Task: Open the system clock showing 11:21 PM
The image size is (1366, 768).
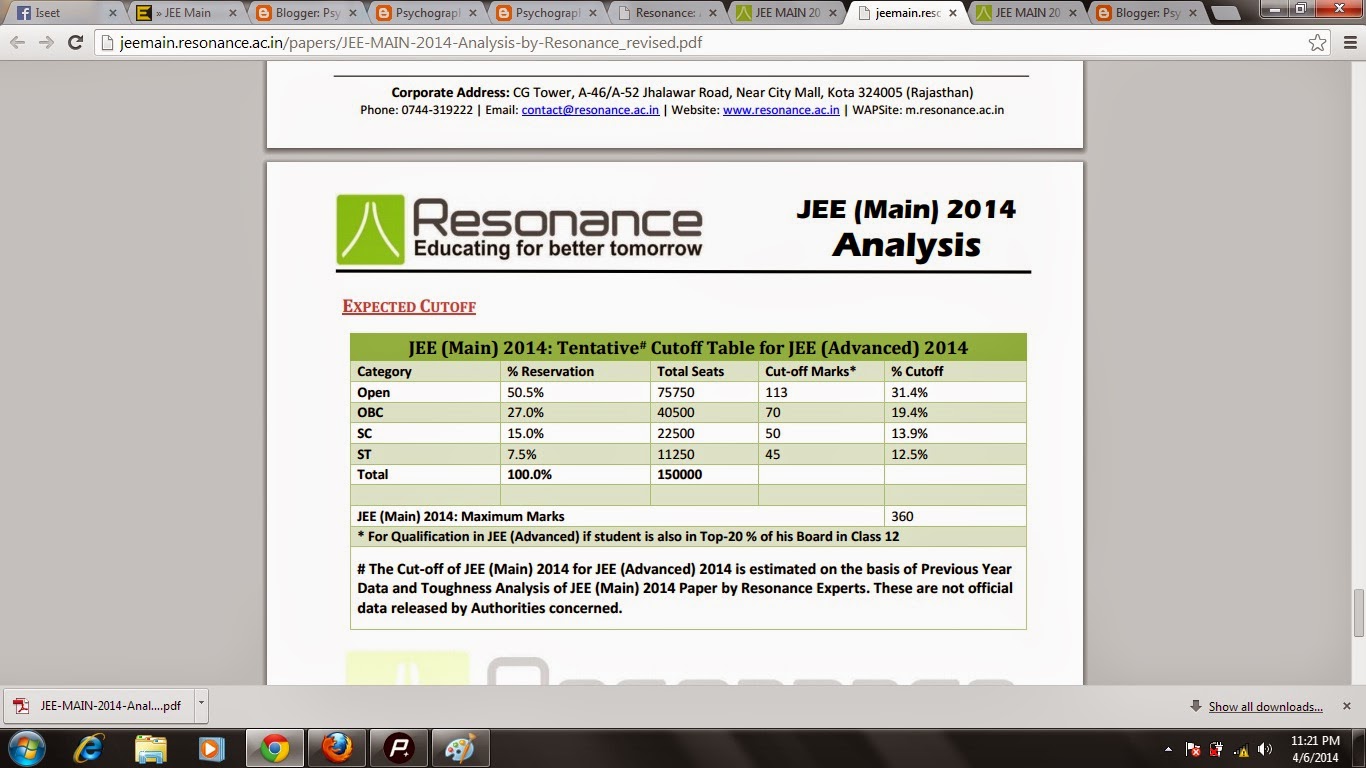Action: coord(1314,748)
